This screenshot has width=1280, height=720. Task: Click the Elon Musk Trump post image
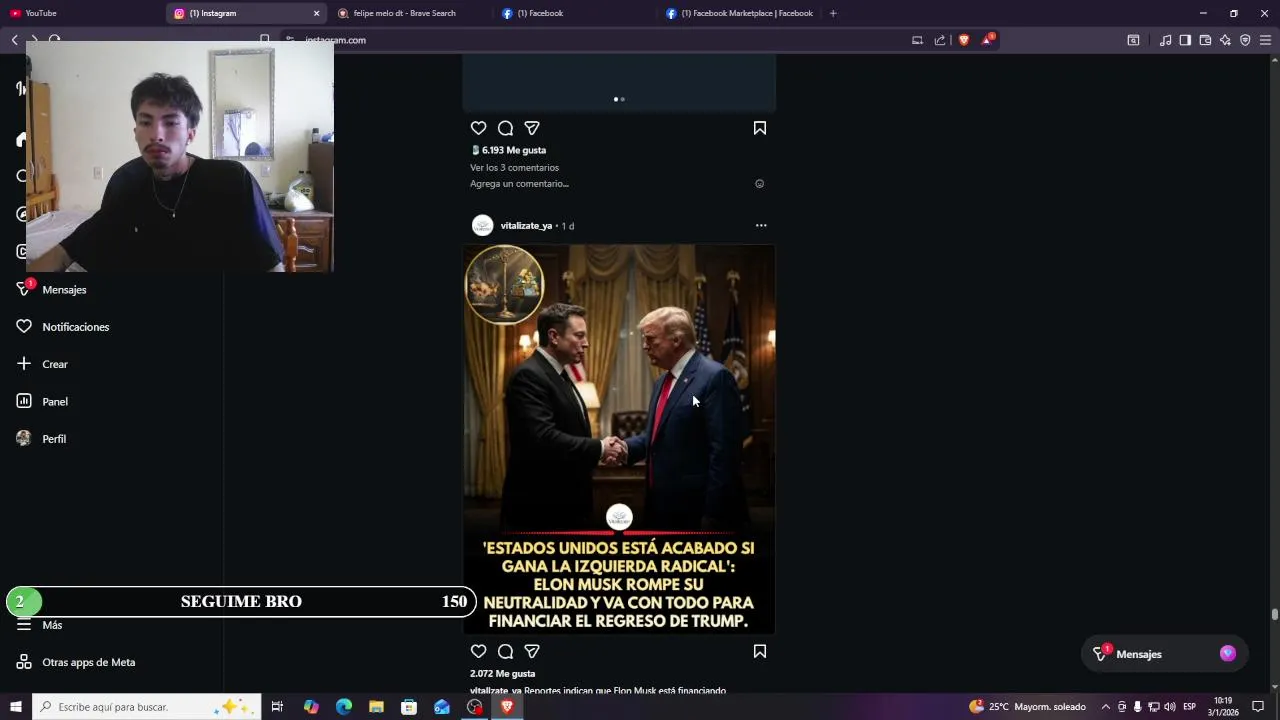[619, 440]
